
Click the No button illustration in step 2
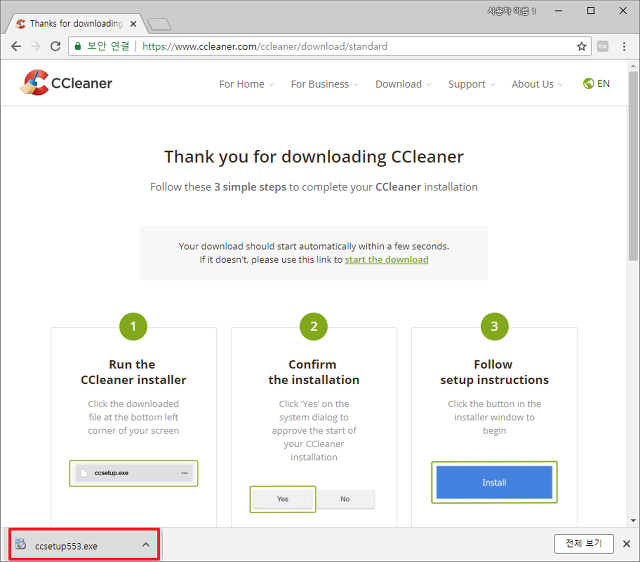coord(345,499)
